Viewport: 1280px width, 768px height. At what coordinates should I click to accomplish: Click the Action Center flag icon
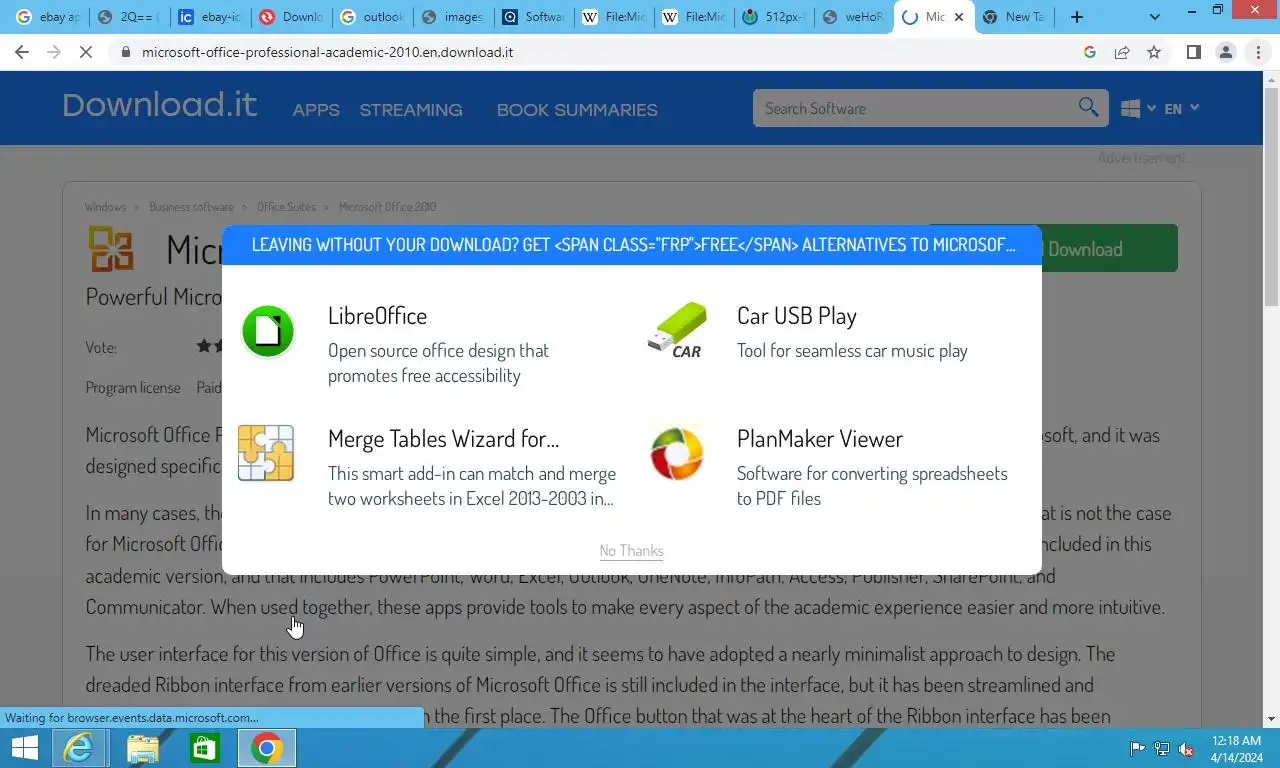[1137, 749]
